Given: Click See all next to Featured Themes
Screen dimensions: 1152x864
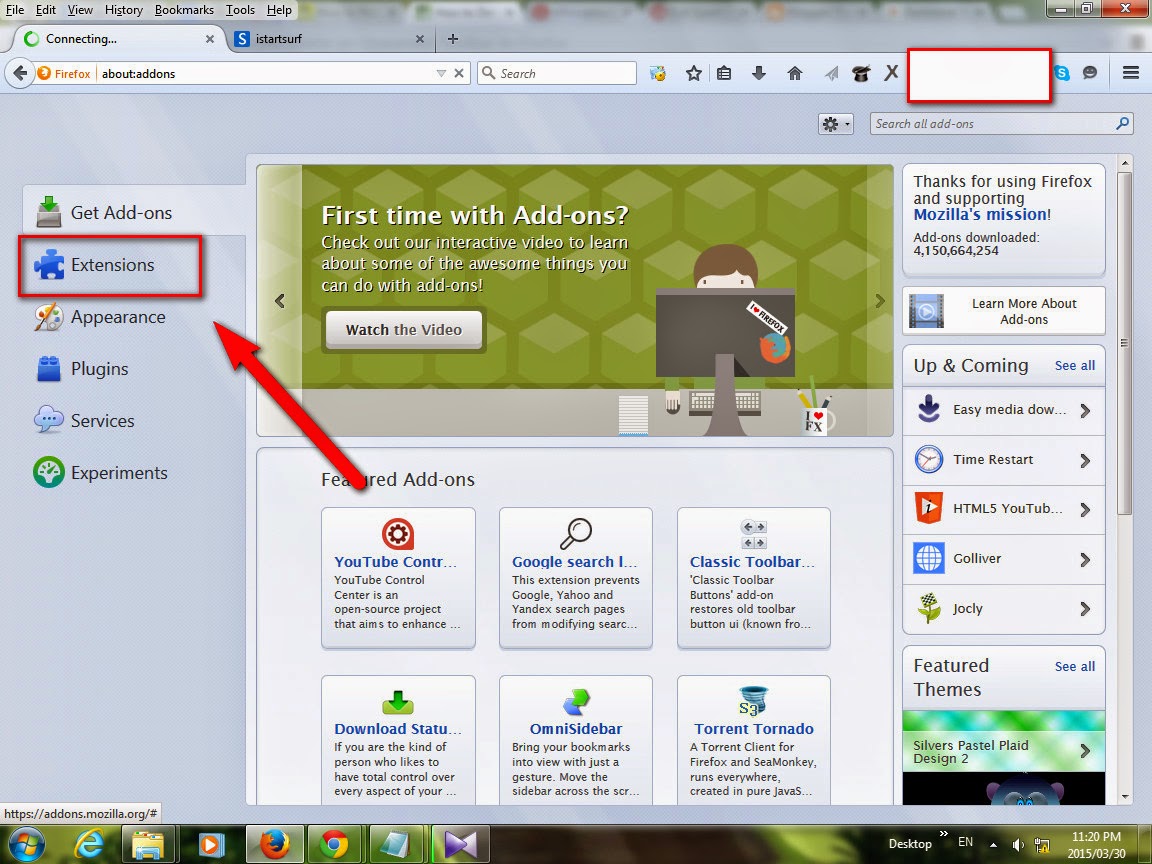Looking at the screenshot, I should (1075, 666).
